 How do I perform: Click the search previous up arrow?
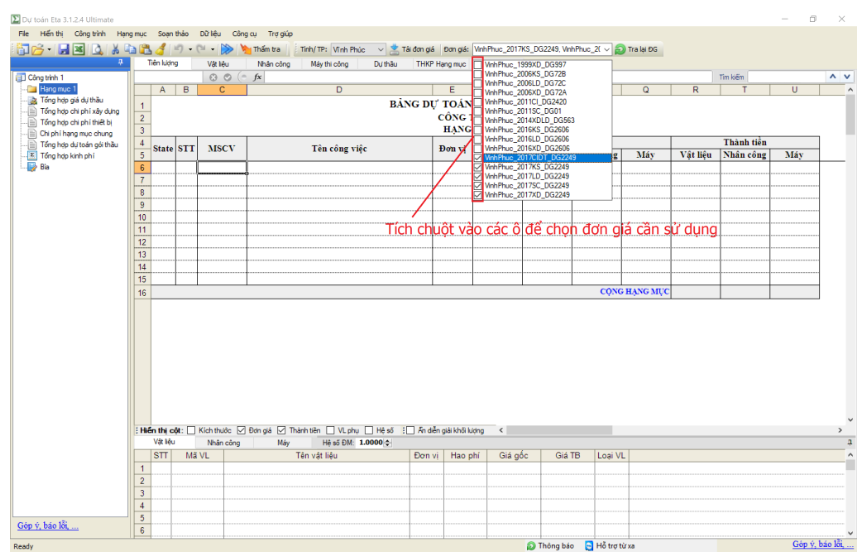(833, 77)
